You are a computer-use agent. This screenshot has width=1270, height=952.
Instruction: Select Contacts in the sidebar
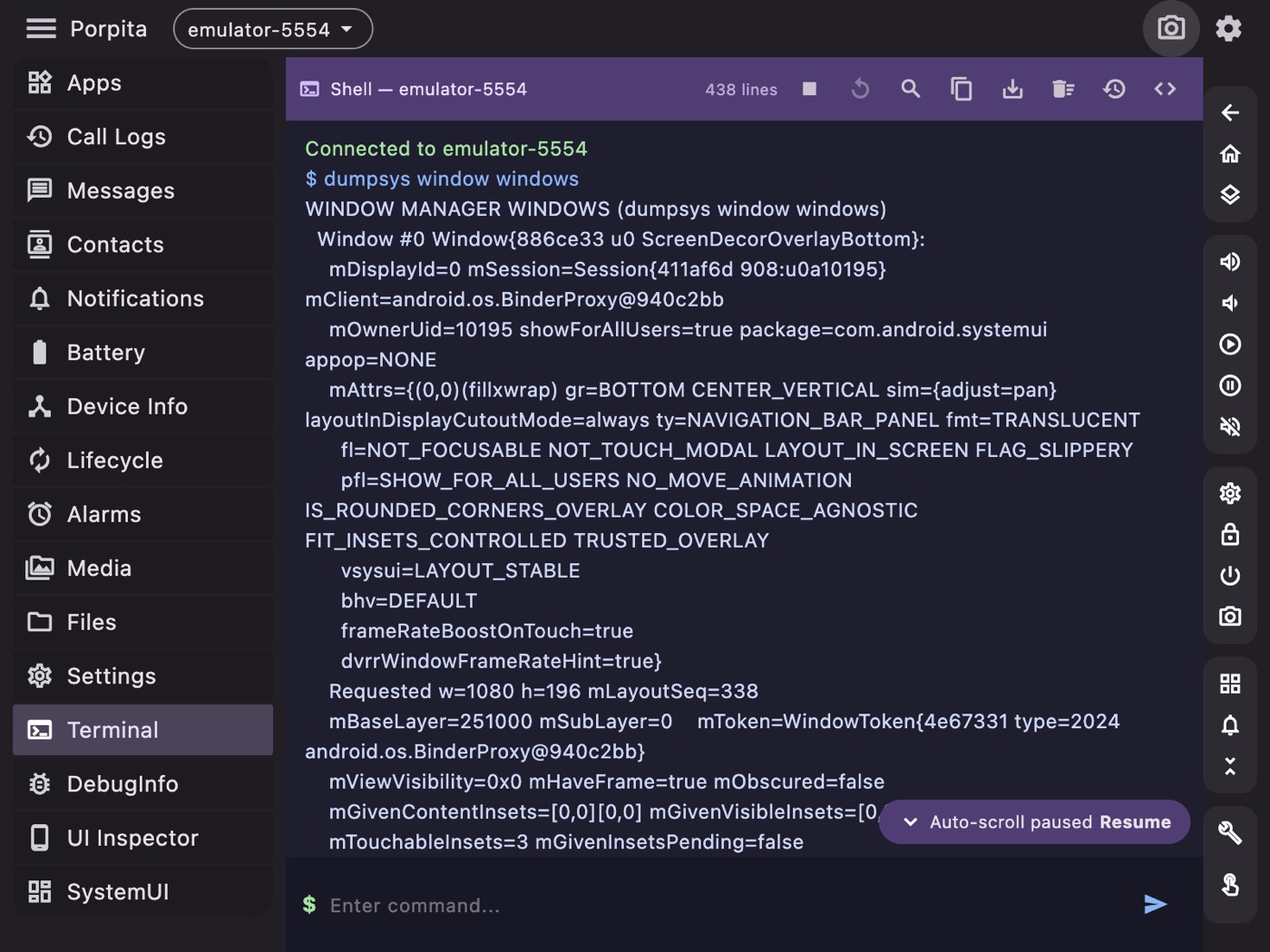pyautogui.click(x=142, y=245)
